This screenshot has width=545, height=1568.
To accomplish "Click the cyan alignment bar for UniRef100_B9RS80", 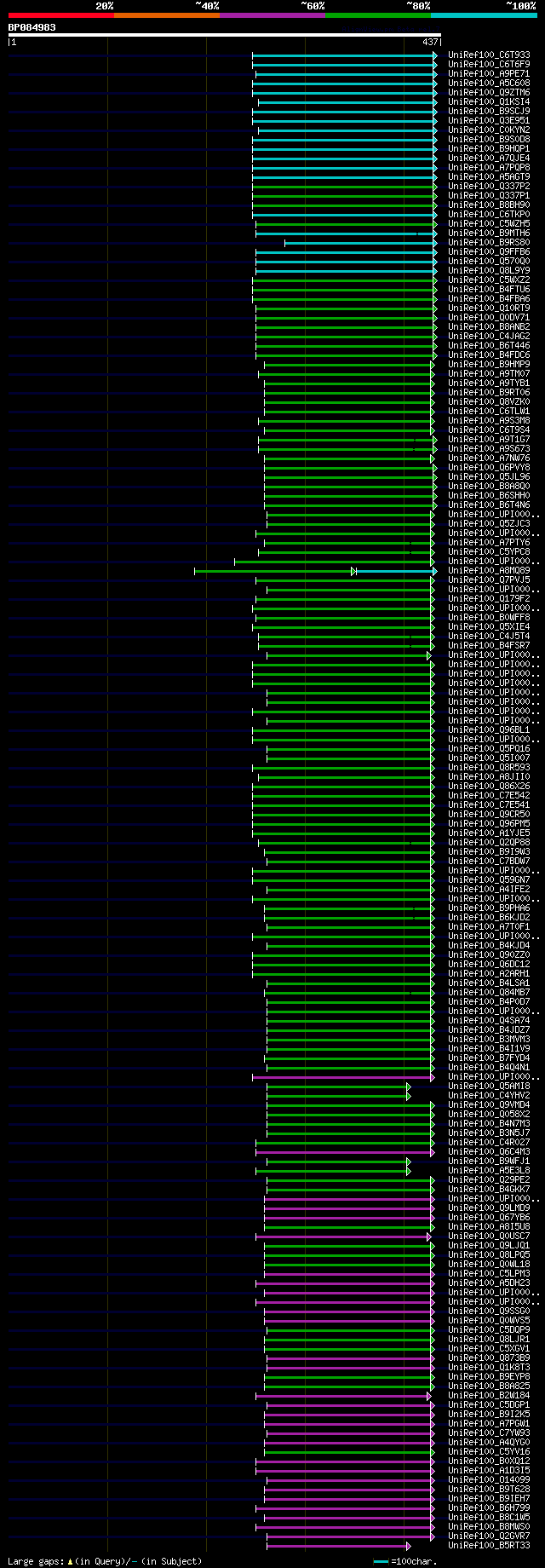I will pos(359,243).
